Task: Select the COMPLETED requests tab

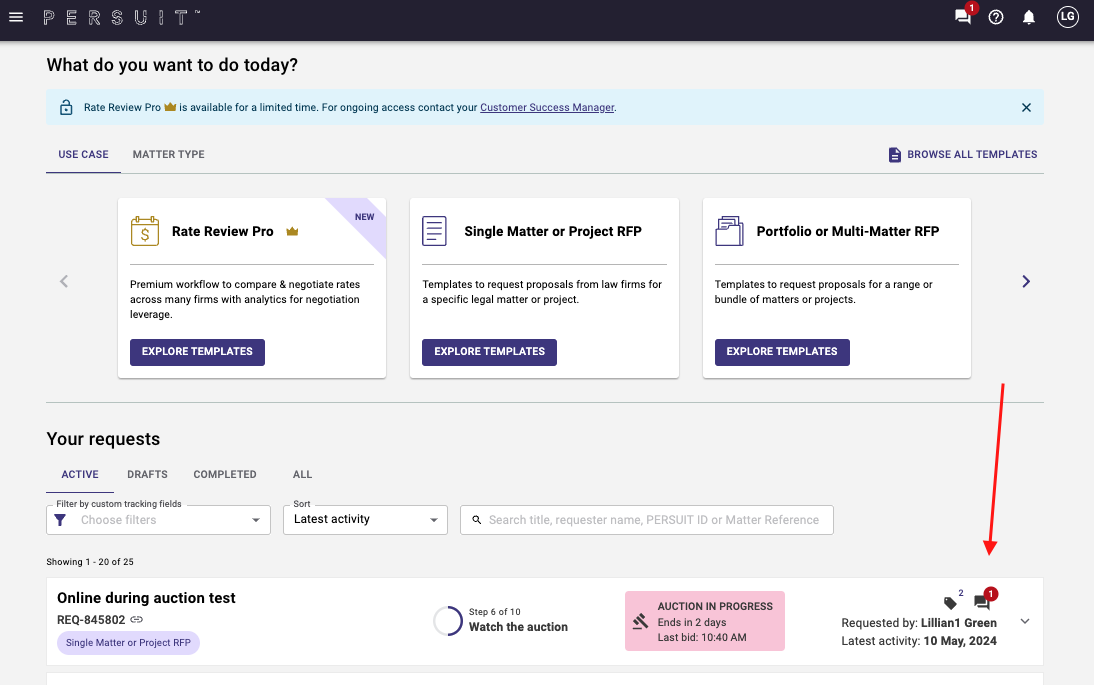Action: click(225, 474)
